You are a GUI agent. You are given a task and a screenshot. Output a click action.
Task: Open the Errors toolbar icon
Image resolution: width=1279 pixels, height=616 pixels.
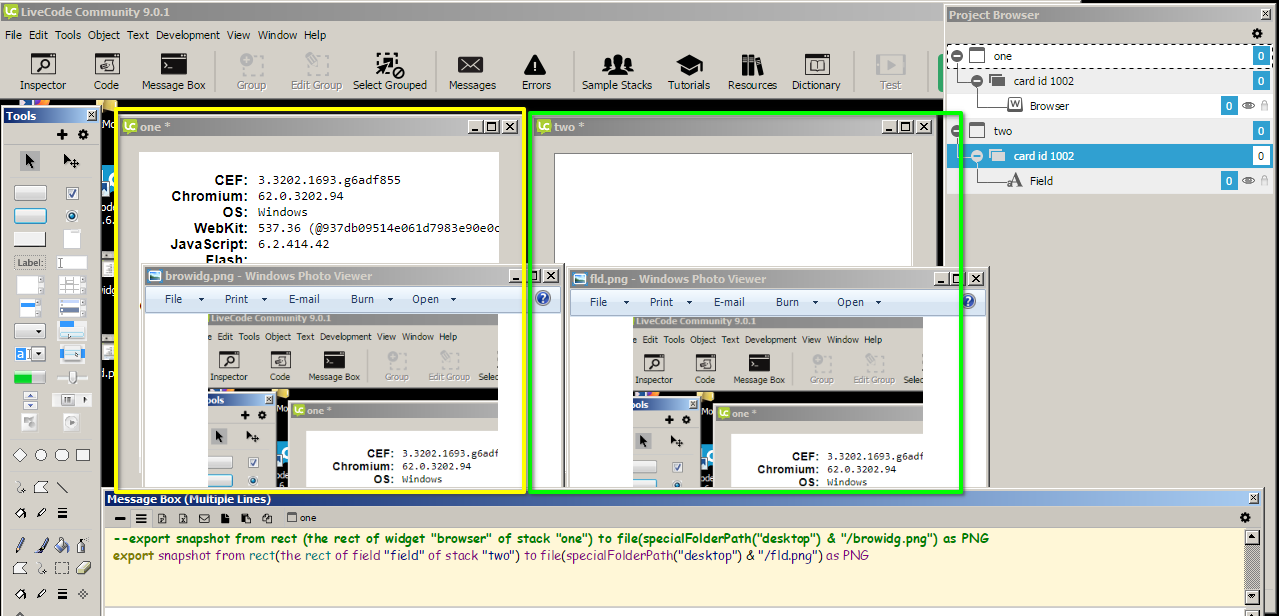point(536,72)
